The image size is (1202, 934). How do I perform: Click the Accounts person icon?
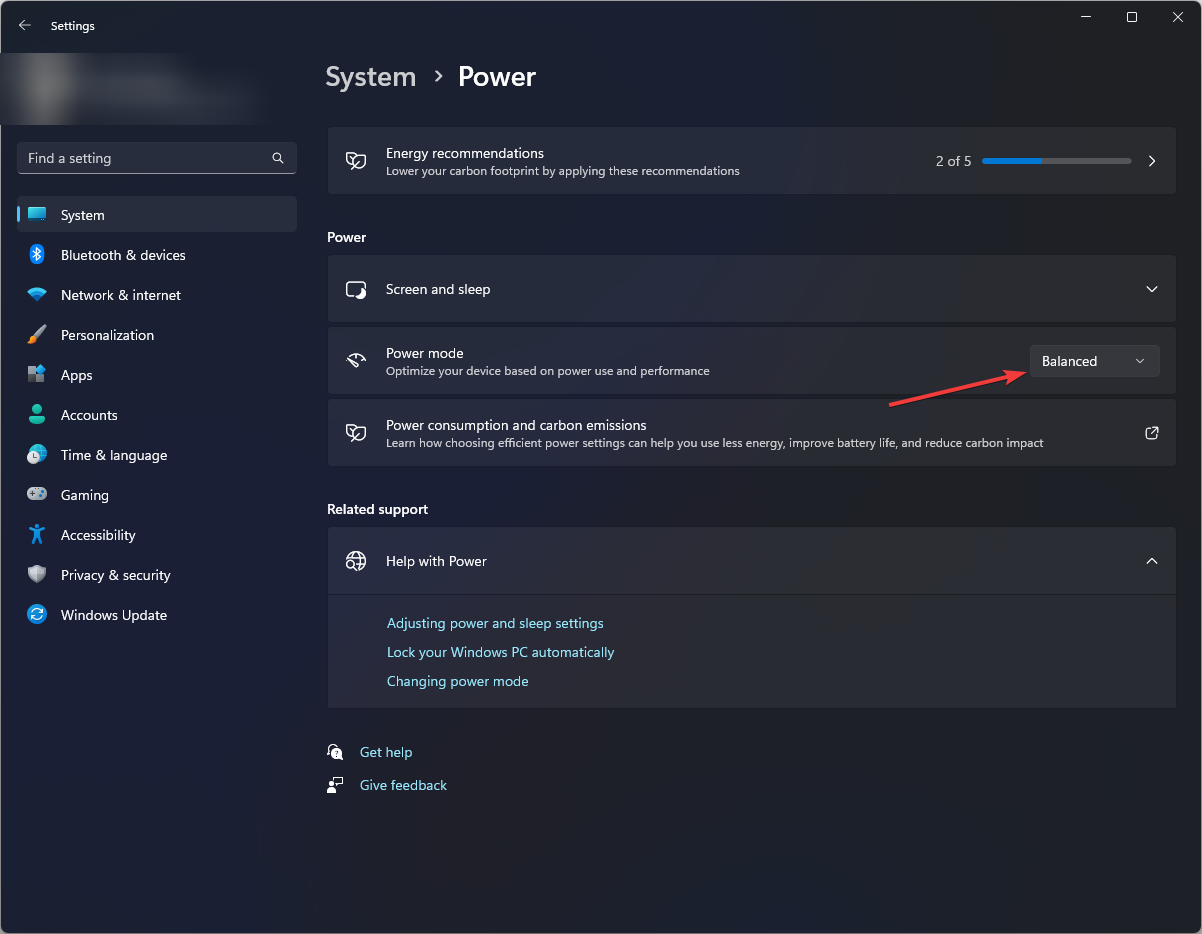(37, 415)
